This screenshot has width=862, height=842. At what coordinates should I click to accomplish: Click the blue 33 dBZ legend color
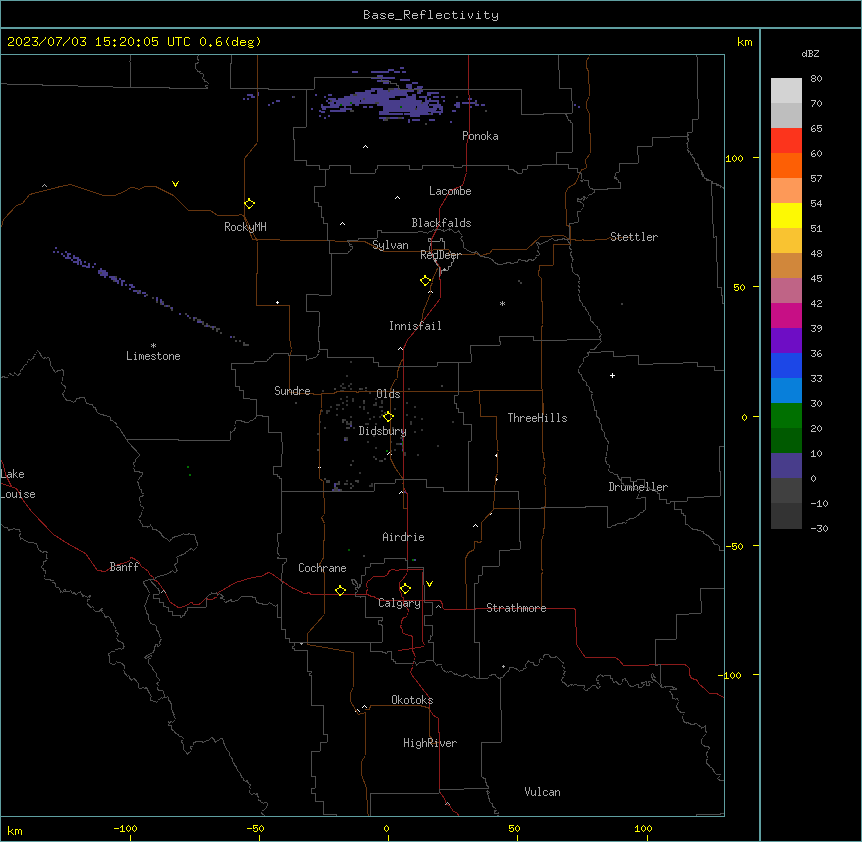pos(786,365)
